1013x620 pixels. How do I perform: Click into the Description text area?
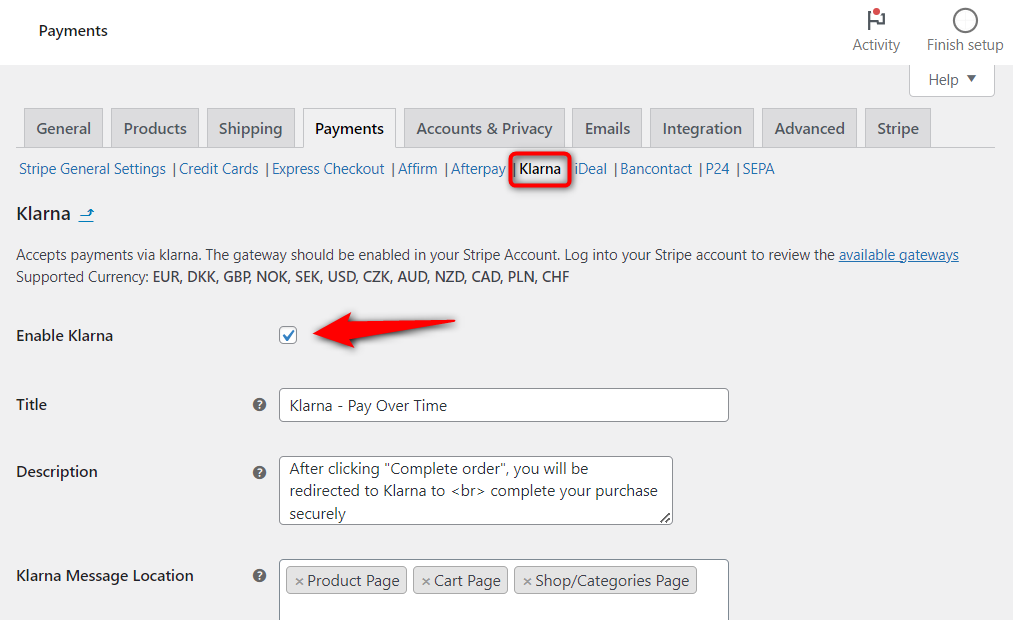pos(475,490)
